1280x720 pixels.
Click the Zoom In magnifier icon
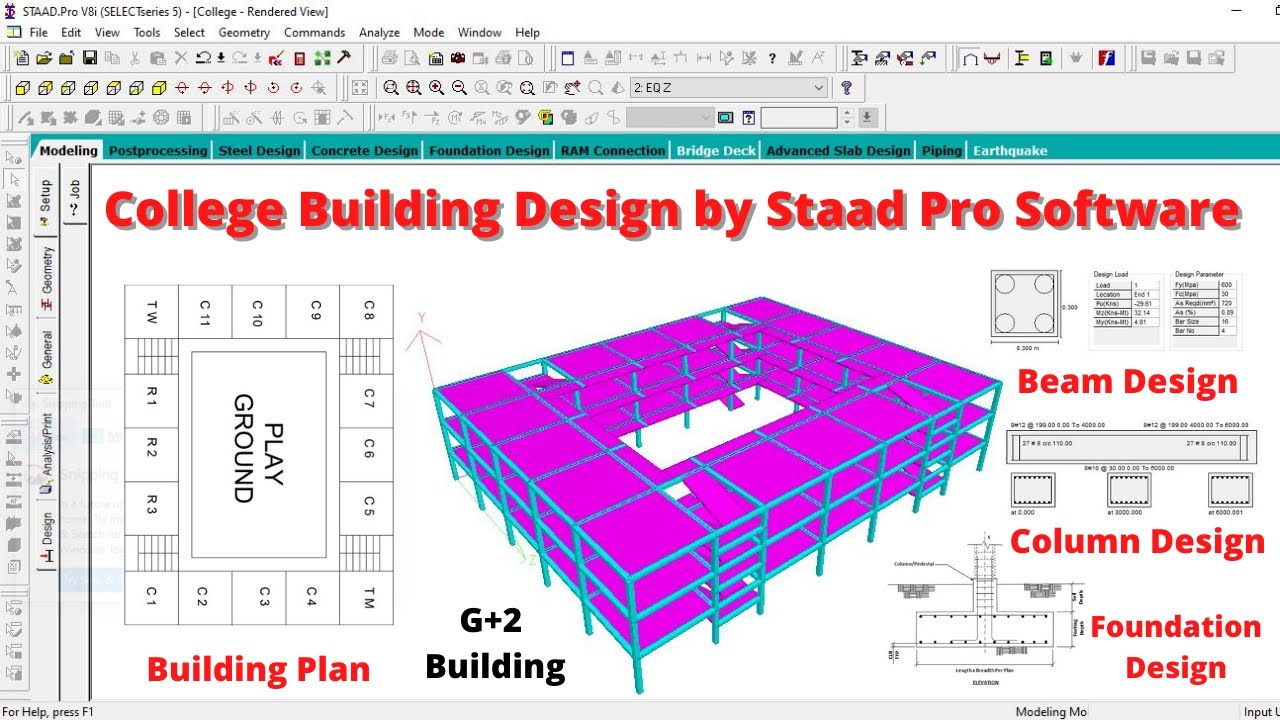pos(436,88)
